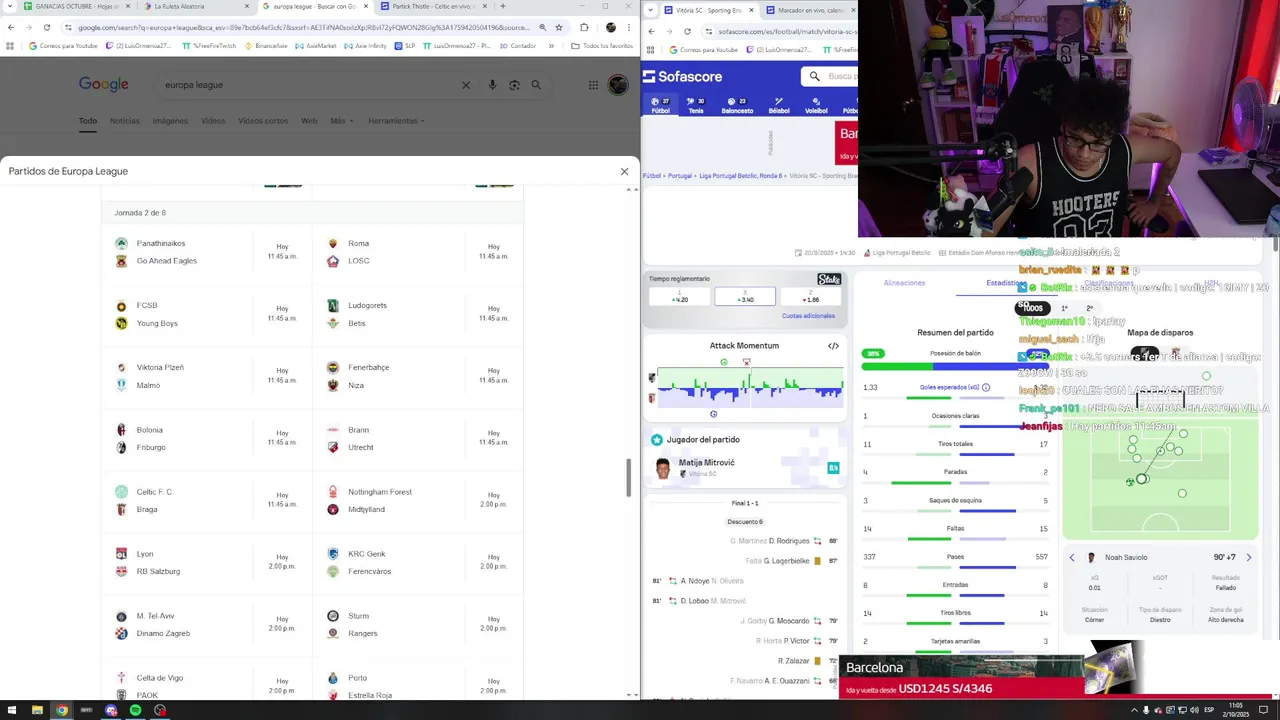Screen dimensions: 1280x720
Task: Select the 3.40 draw odds
Action: (745, 297)
